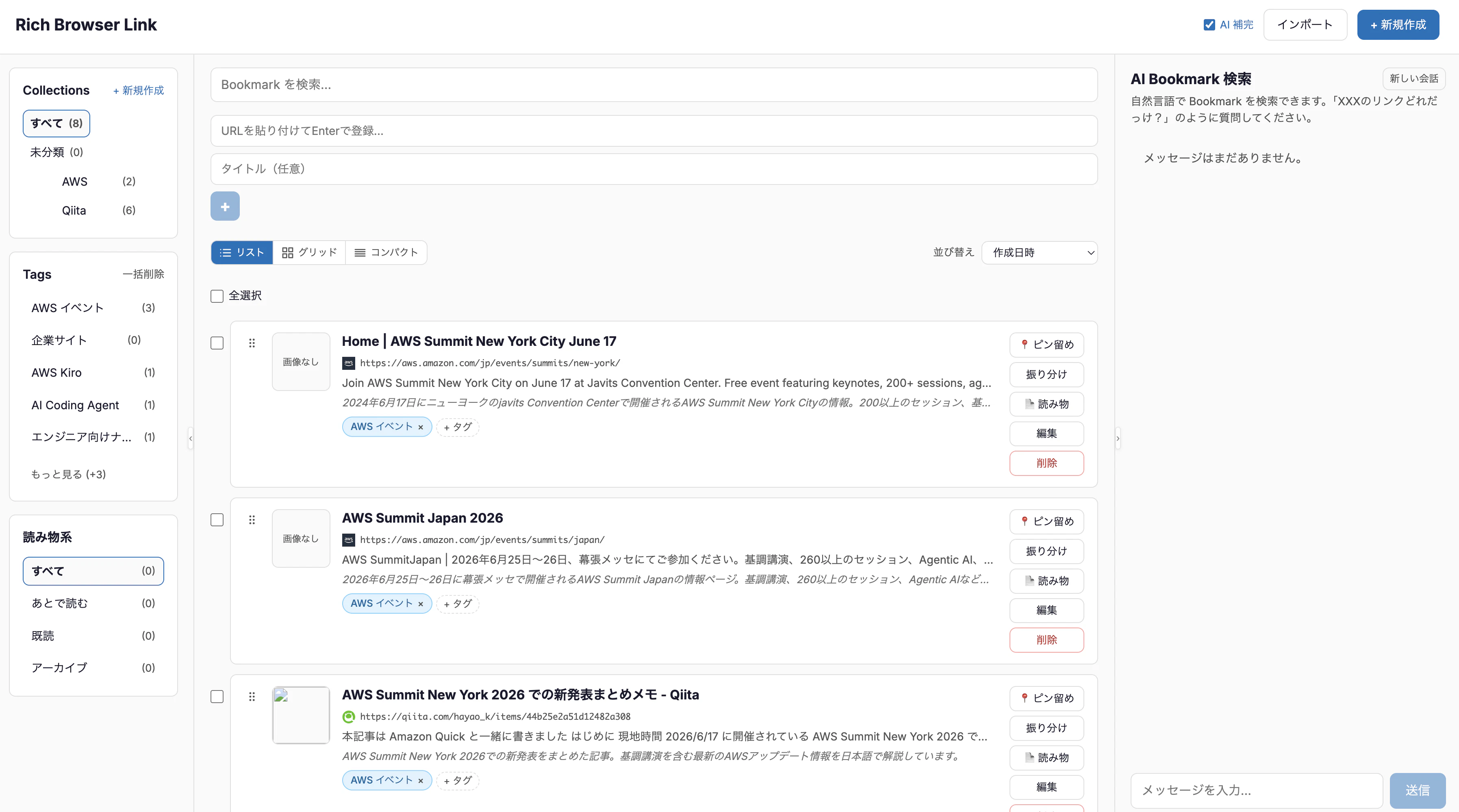Pin the Qiita まとめメモ bookmark
Image resolution: width=1459 pixels, height=812 pixels.
1046,698
